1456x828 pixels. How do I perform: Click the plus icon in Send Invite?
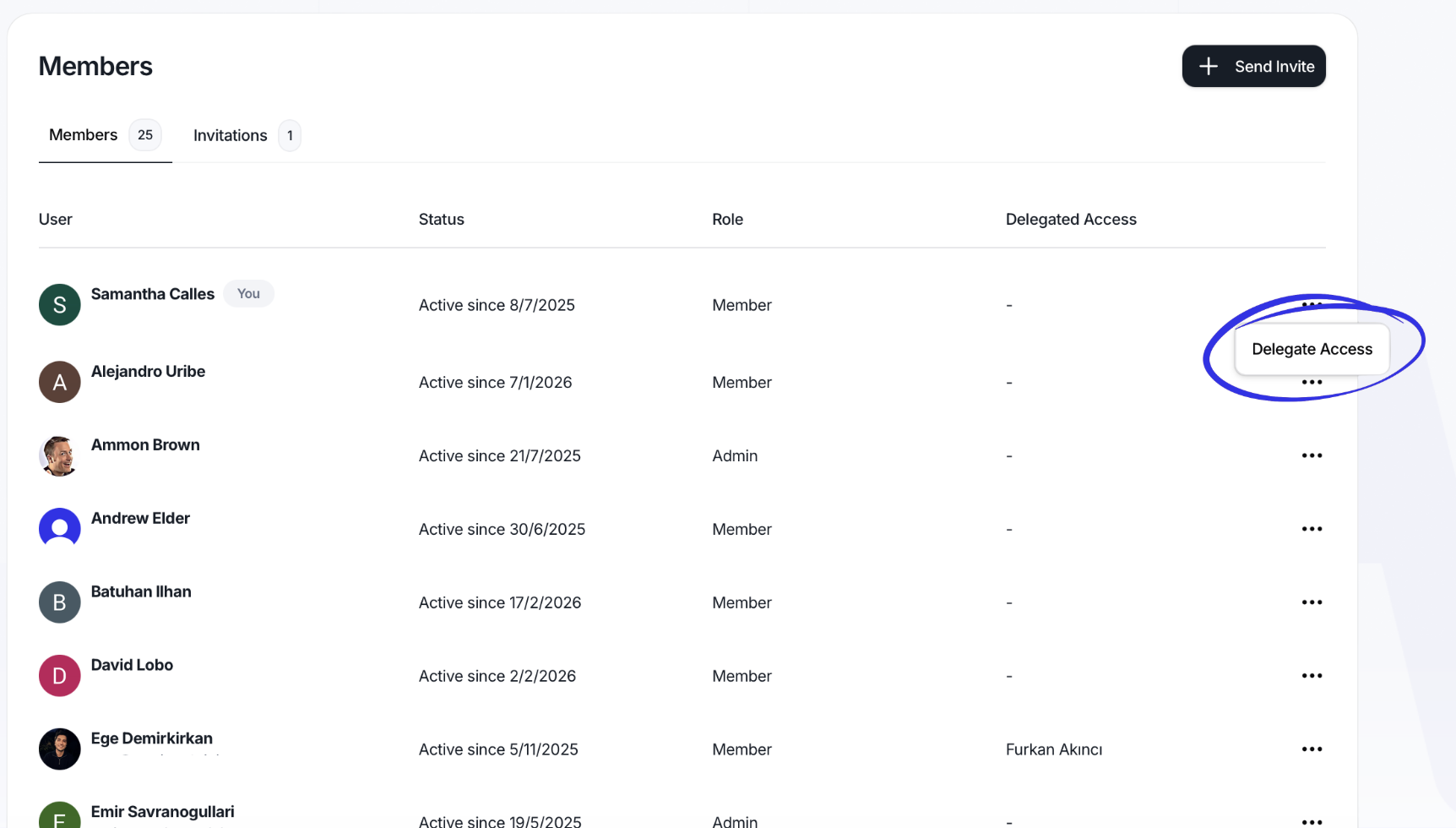1209,66
